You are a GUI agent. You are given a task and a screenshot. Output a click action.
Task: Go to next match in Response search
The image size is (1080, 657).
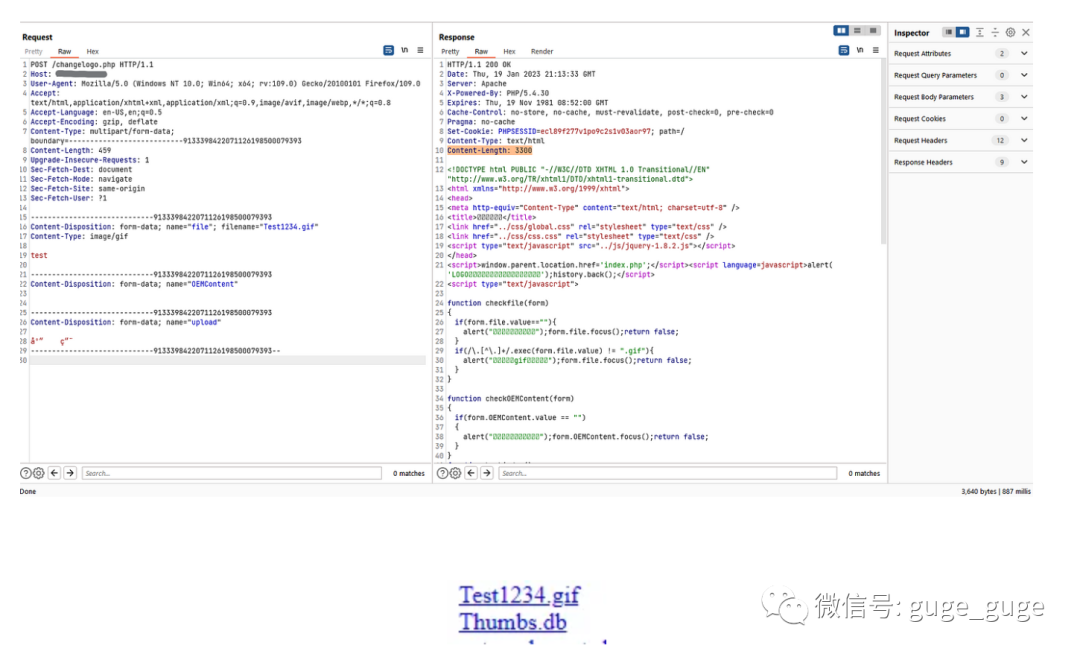(486, 473)
